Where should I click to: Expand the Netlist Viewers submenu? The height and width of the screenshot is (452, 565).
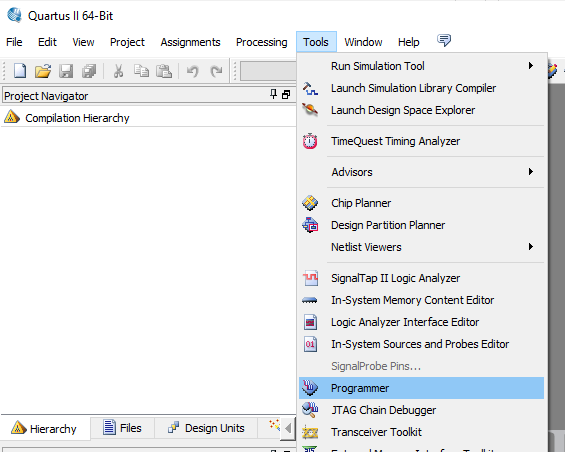pyautogui.click(x=530, y=247)
